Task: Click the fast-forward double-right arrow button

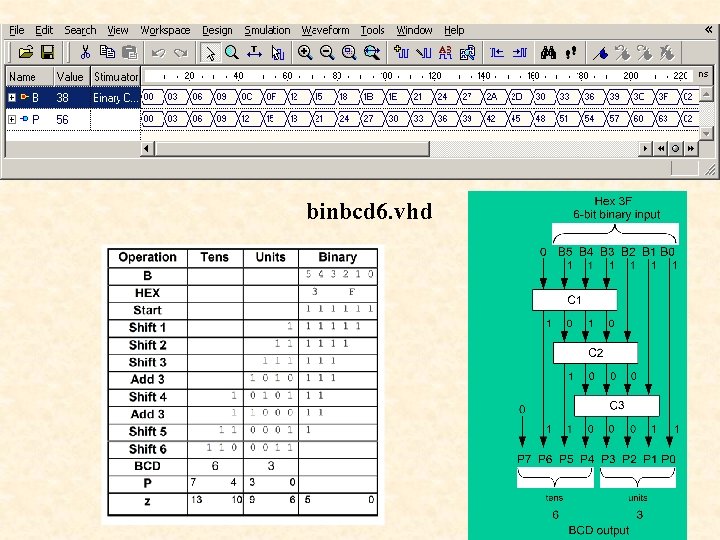Action: tap(691, 148)
